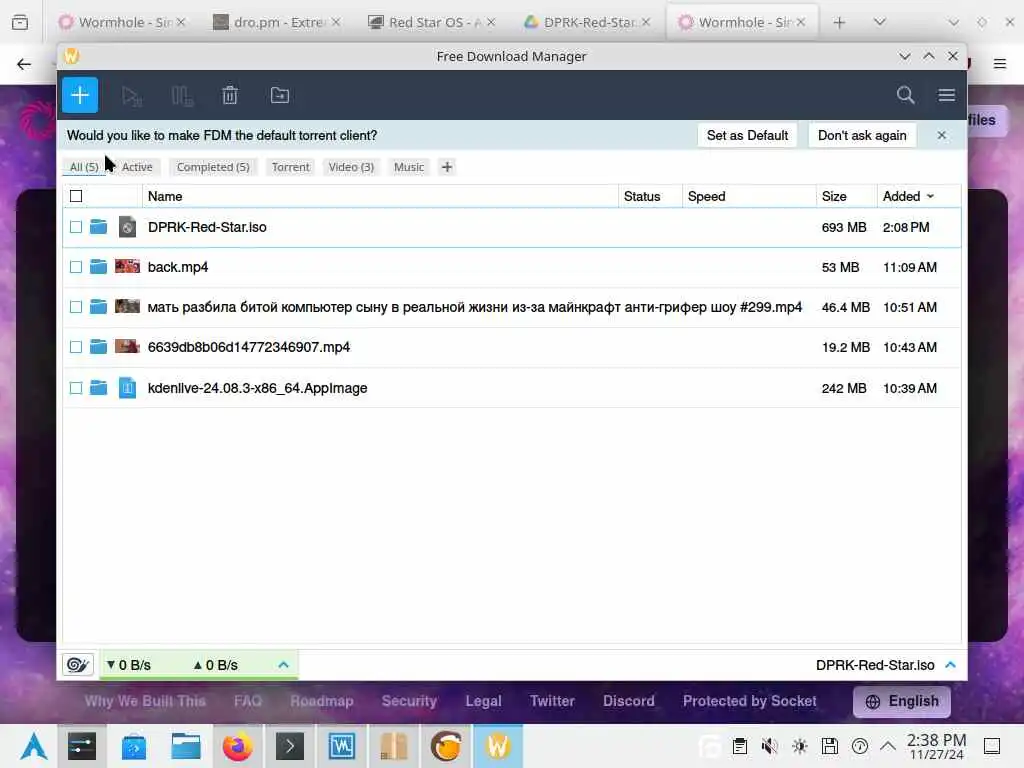Dismiss the default torrent client banner

click(x=942, y=135)
